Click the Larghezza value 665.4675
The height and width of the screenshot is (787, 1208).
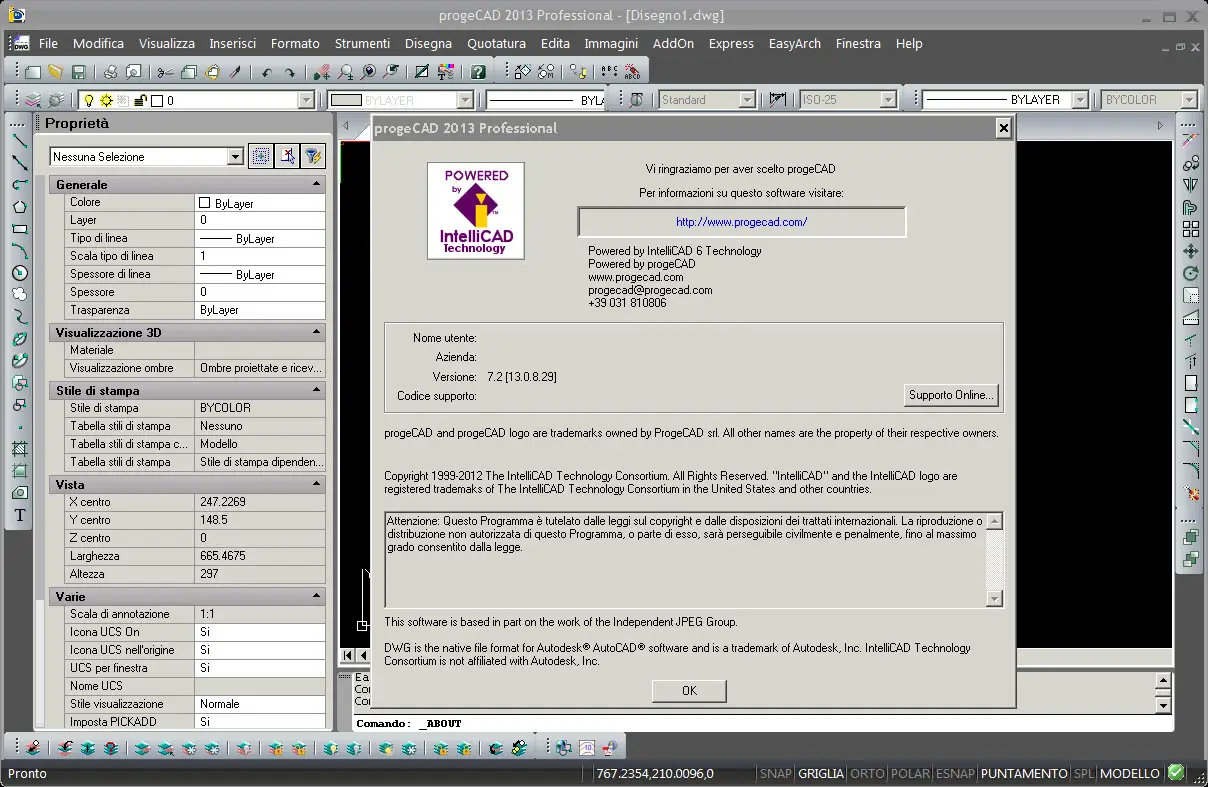(260, 556)
